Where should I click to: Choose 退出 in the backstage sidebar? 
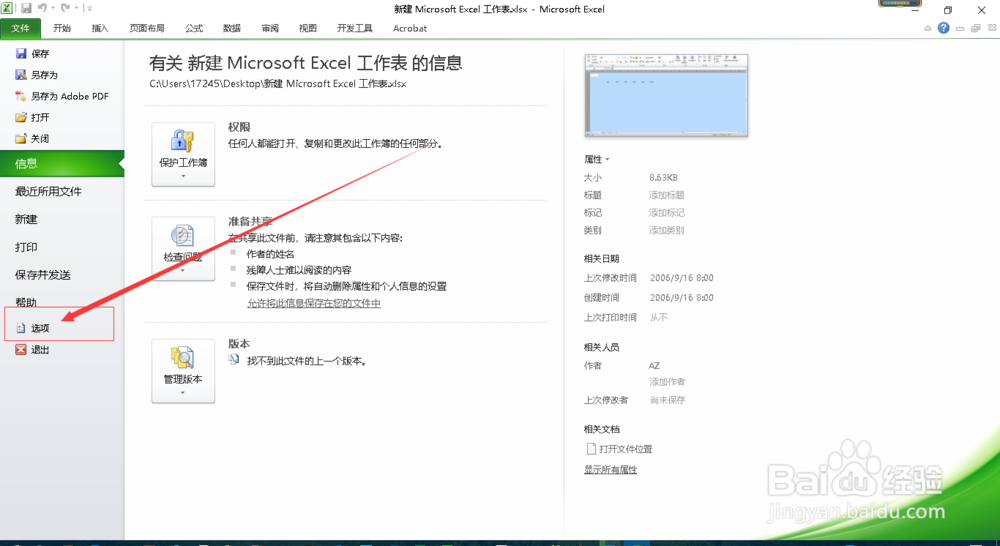[32, 350]
